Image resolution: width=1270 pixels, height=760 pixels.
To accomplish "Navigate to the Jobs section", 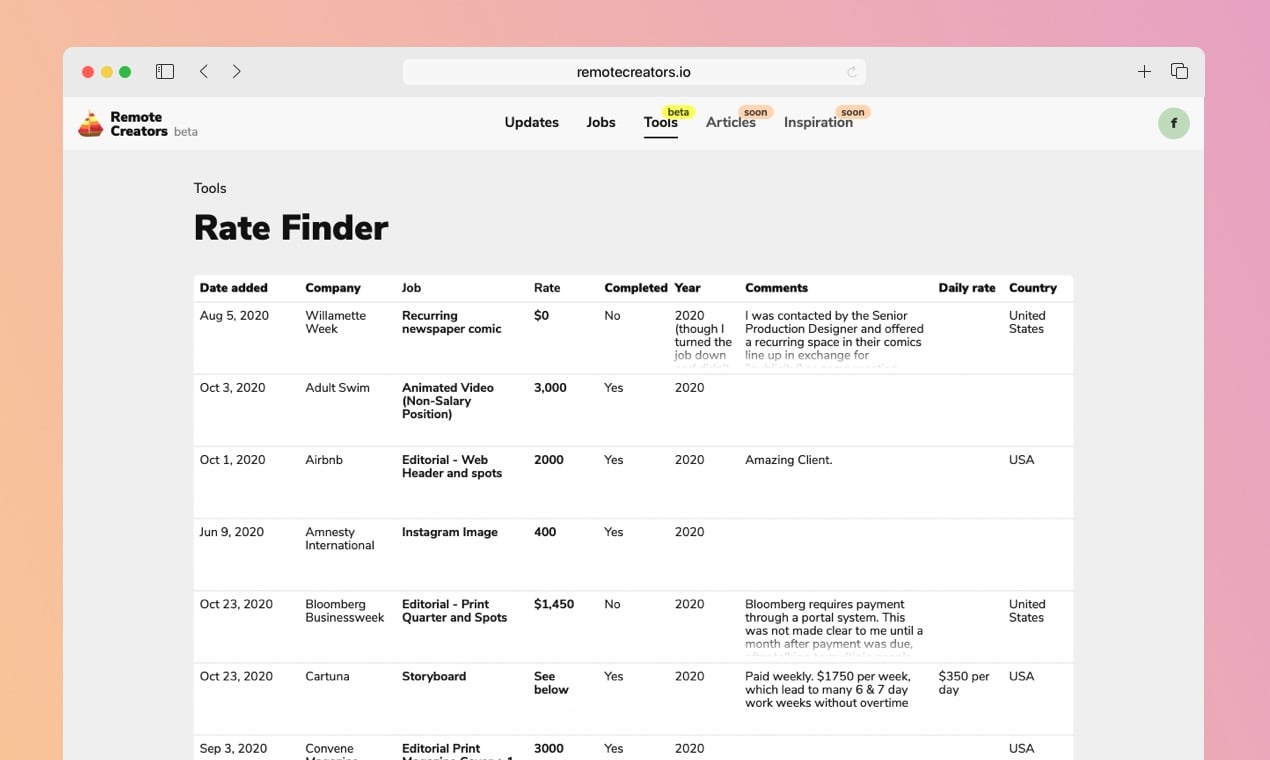I will pyautogui.click(x=601, y=122).
